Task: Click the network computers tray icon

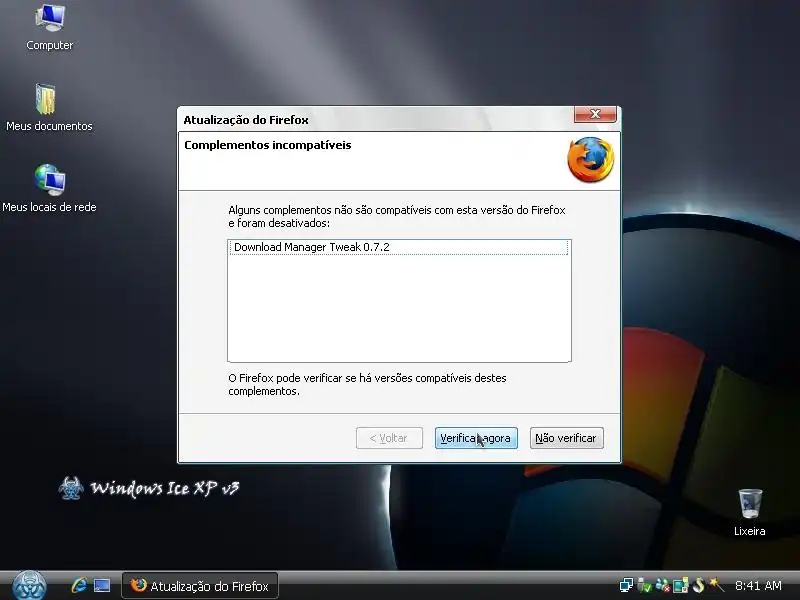Action: (x=626, y=585)
